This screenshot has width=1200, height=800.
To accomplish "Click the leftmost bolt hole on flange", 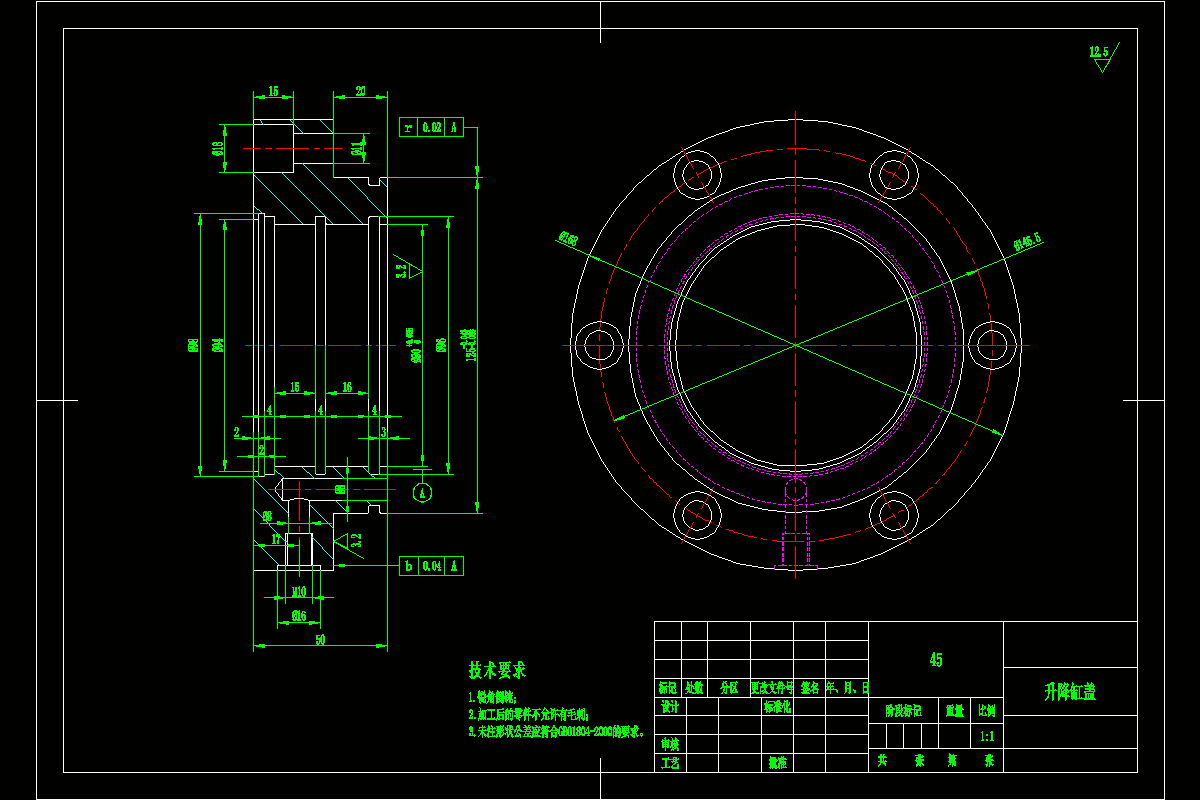I will (x=599, y=345).
